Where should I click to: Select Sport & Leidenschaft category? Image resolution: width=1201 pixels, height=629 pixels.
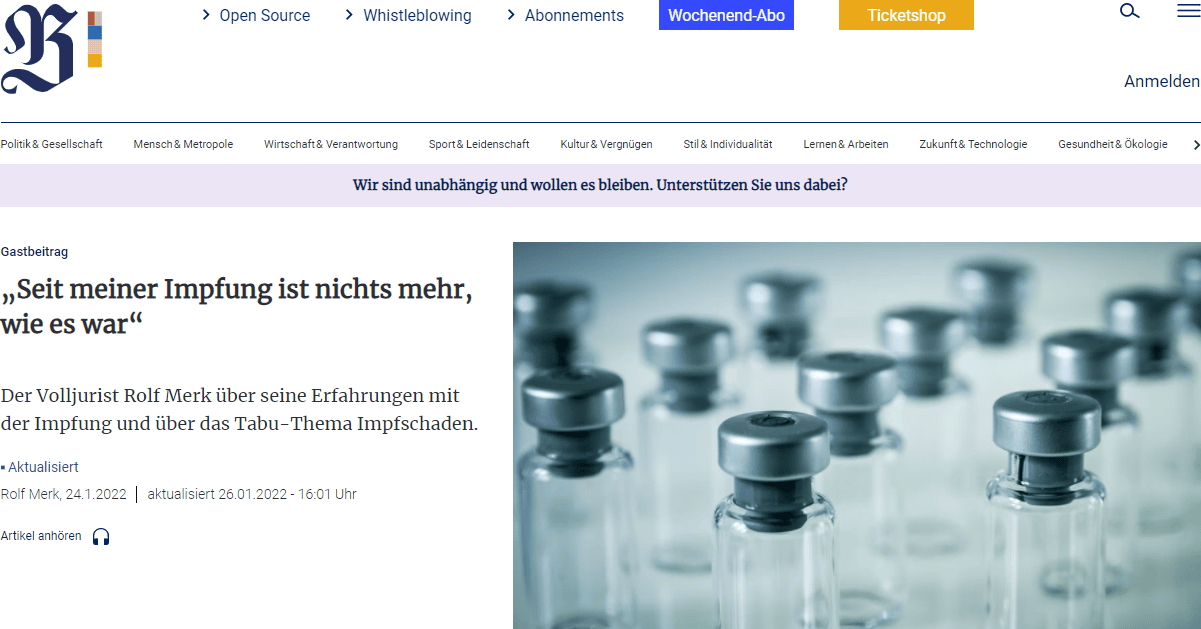point(479,144)
